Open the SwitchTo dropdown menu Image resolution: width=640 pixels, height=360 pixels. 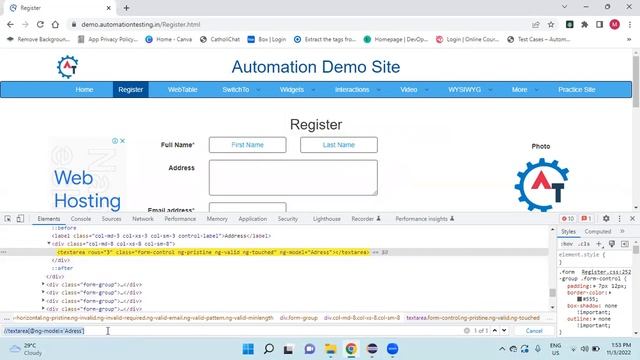click(x=241, y=90)
